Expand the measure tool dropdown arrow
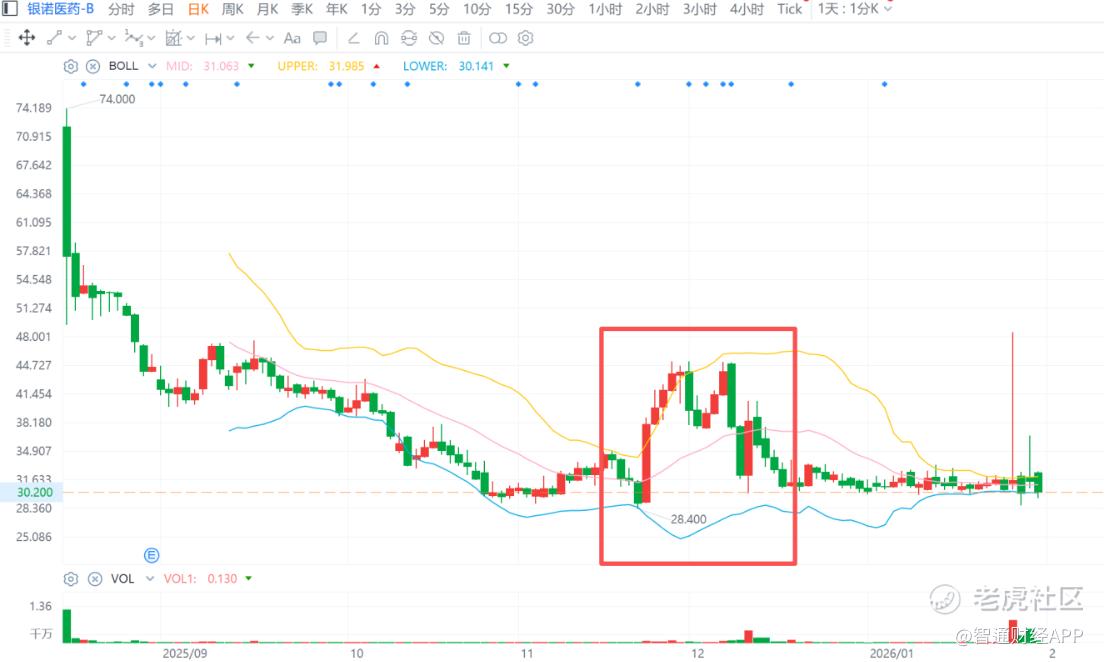 (x=230, y=39)
